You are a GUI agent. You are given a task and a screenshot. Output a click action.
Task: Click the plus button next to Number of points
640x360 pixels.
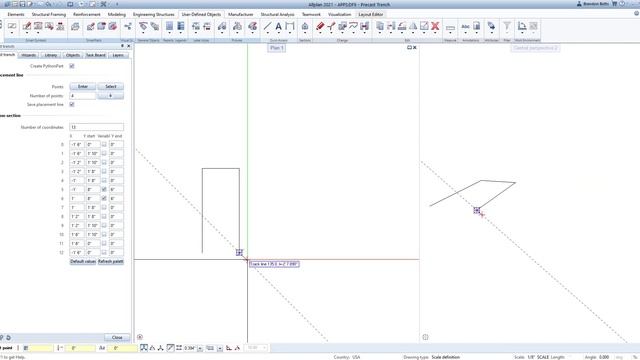(x=111, y=96)
